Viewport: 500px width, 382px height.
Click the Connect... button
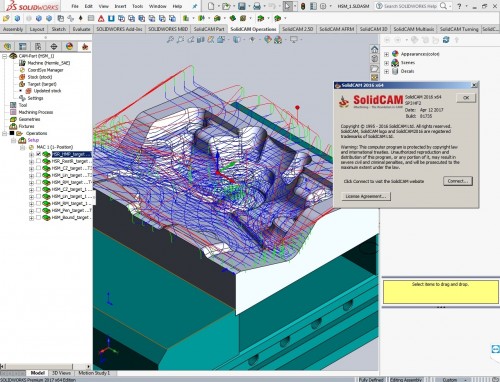click(458, 181)
